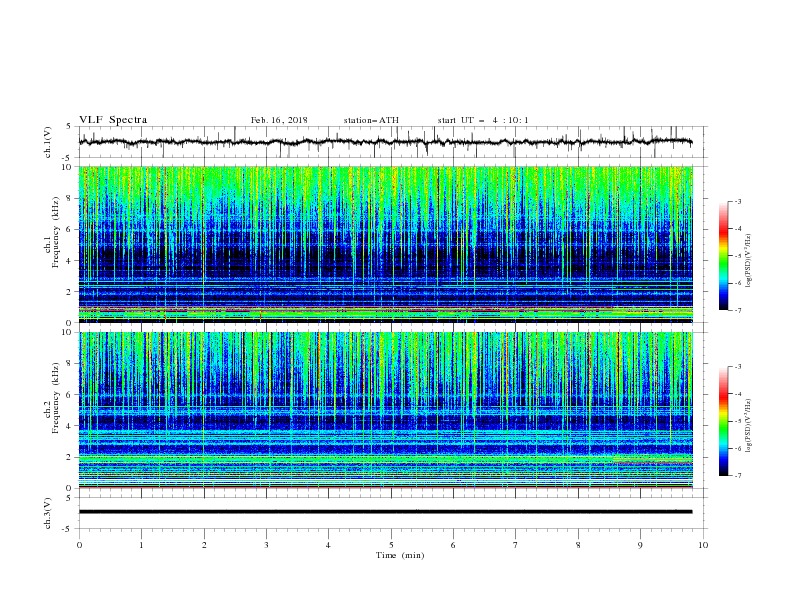Viewport: 792px width, 612px height.
Task: Click time axis tick label 10
Action: [703, 545]
